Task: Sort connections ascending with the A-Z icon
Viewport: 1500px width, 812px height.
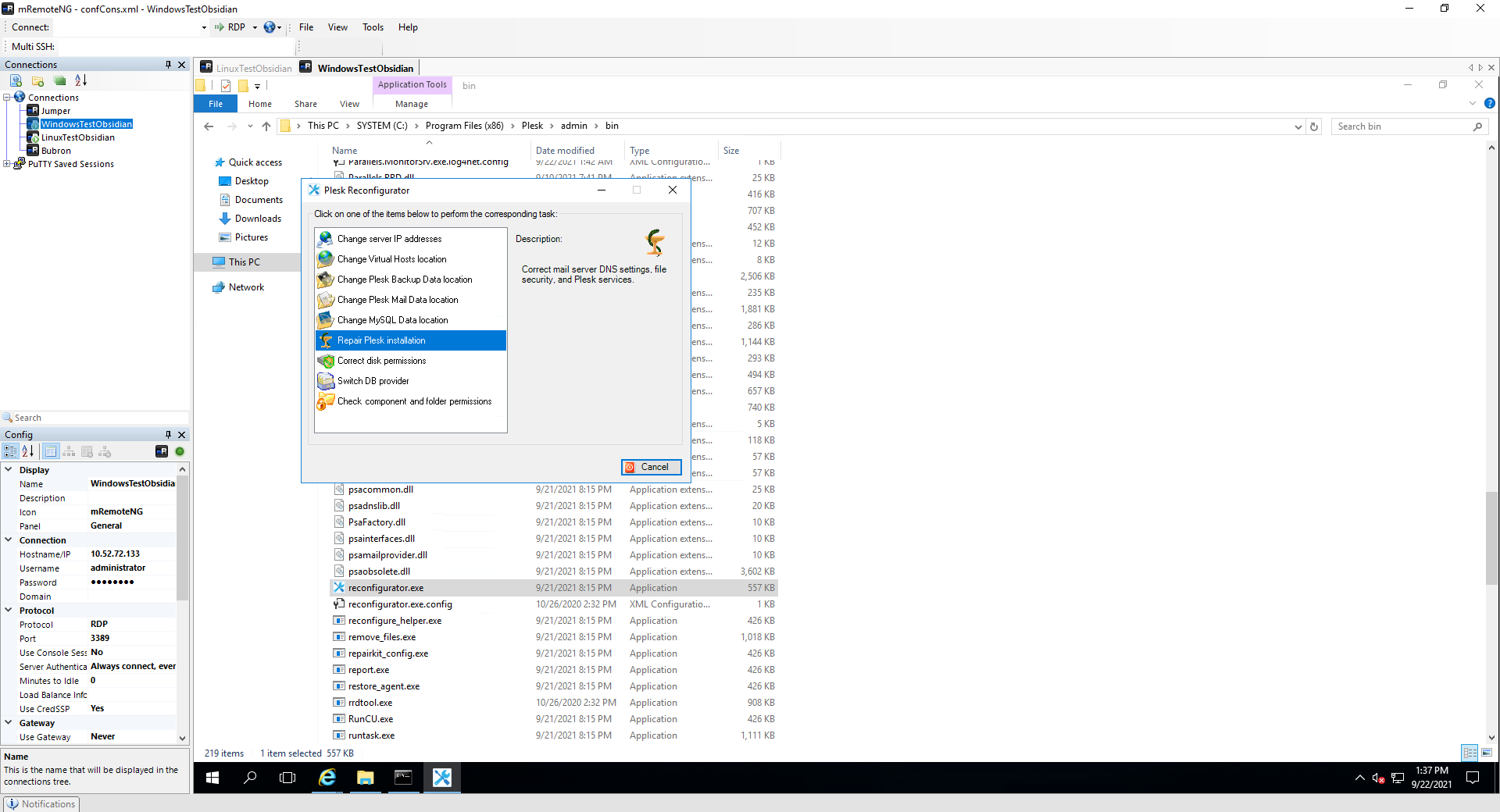Action: point(80,80)
